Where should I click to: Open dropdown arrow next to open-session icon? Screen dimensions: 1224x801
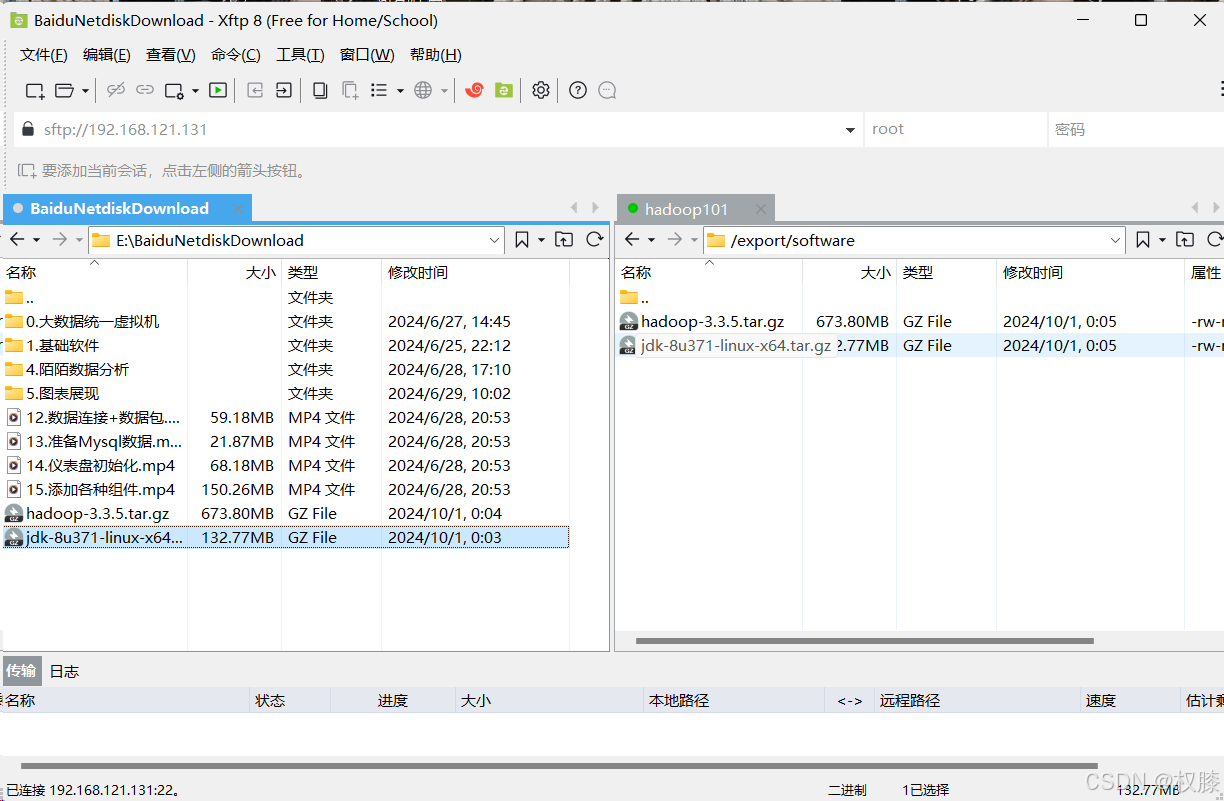click(x=85, y=90)
